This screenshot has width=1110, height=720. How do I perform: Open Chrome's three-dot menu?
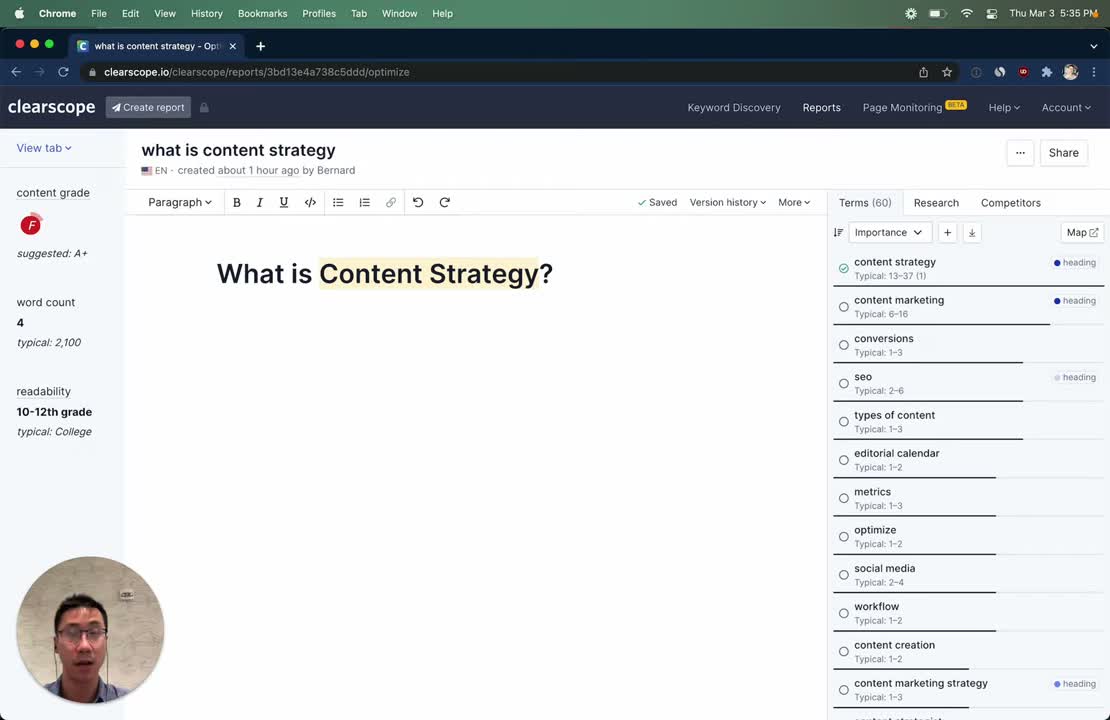coord(1094,72)
